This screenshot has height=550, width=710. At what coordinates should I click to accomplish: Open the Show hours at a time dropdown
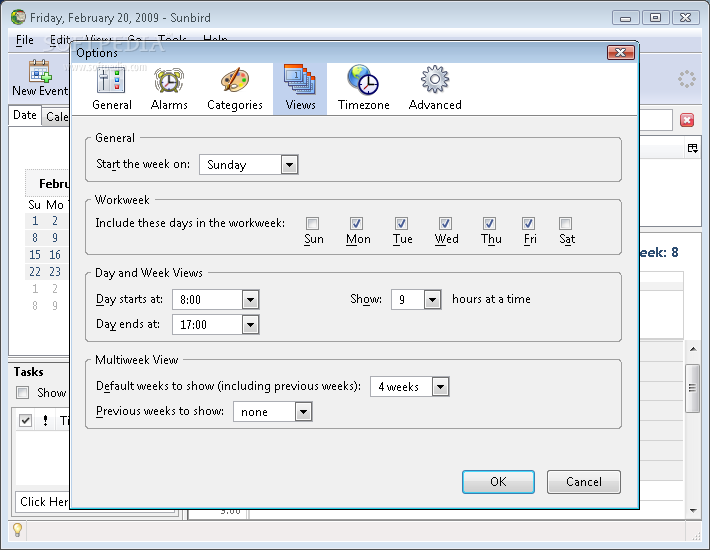[416, 300]
